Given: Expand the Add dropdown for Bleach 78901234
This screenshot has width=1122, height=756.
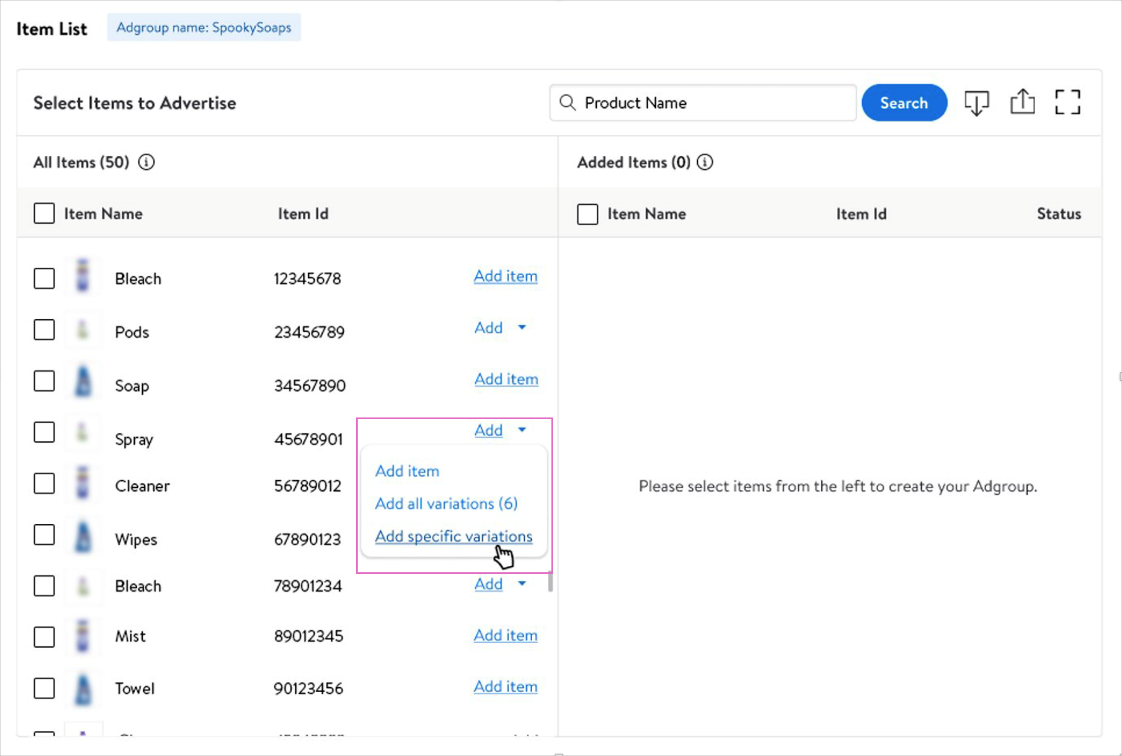Looking at the screenshot, I should click(x=522, y=584).
